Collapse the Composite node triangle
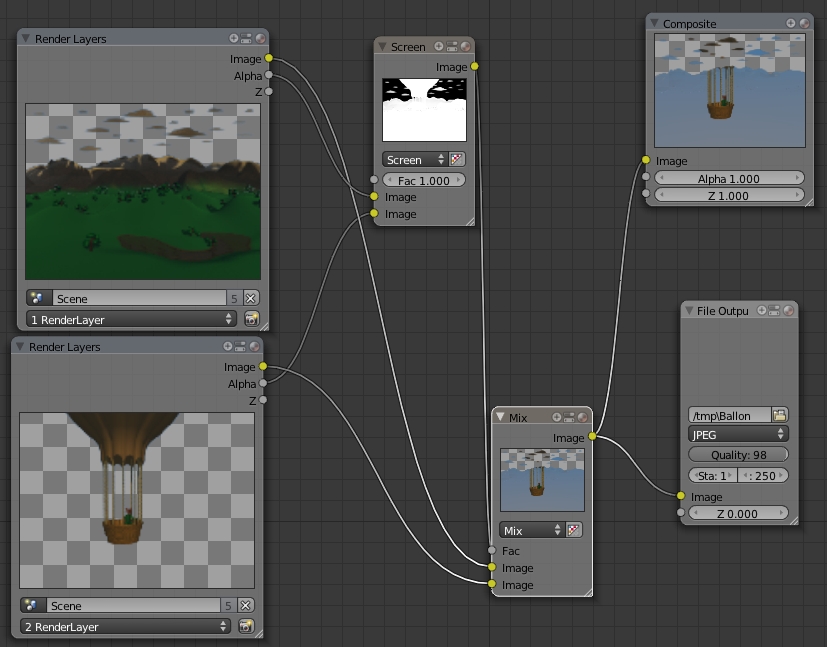The width and height of the screenshot is (827, 647). coord(654,23)
